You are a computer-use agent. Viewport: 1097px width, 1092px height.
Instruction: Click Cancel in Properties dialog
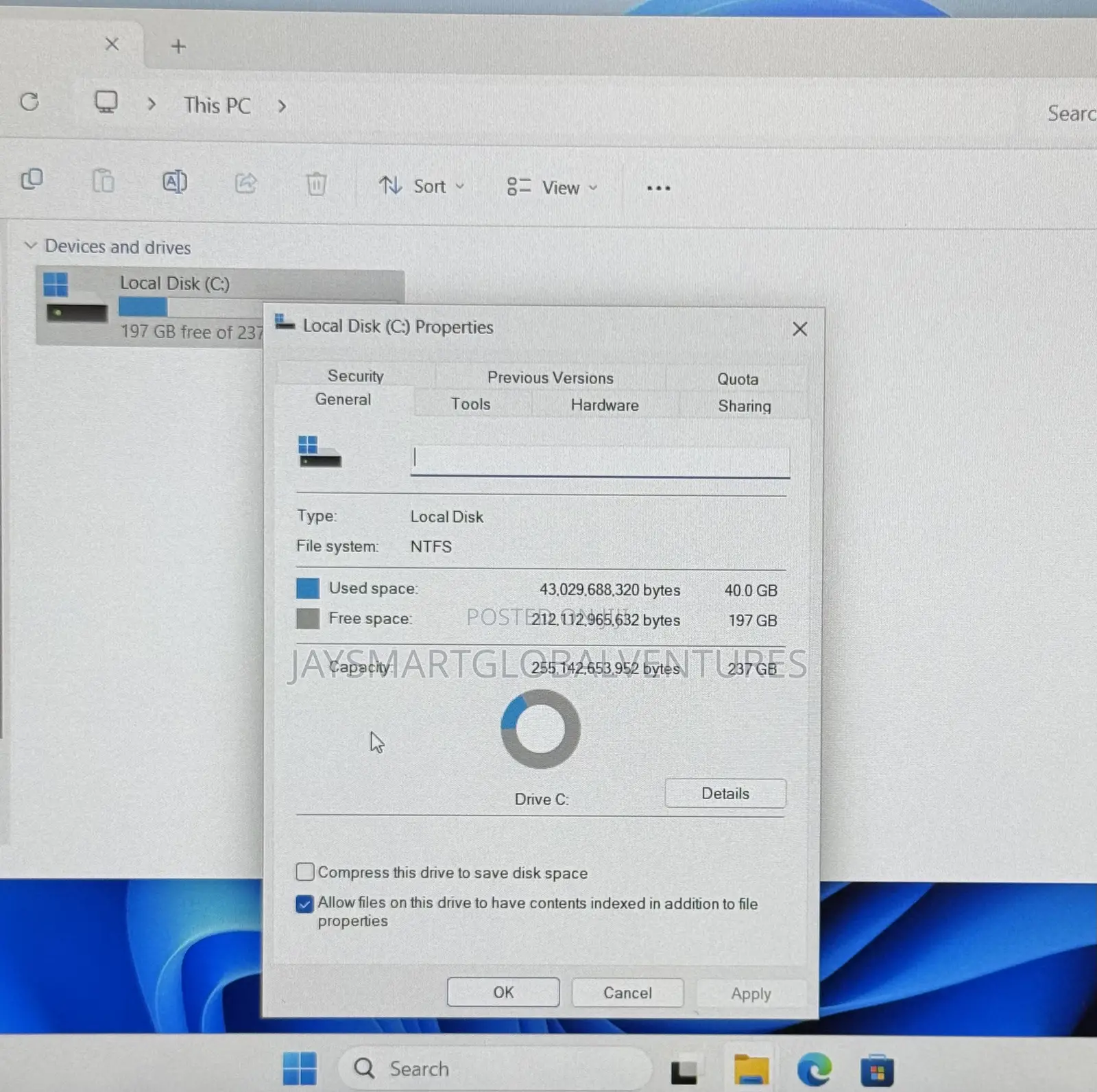point(627,993)
